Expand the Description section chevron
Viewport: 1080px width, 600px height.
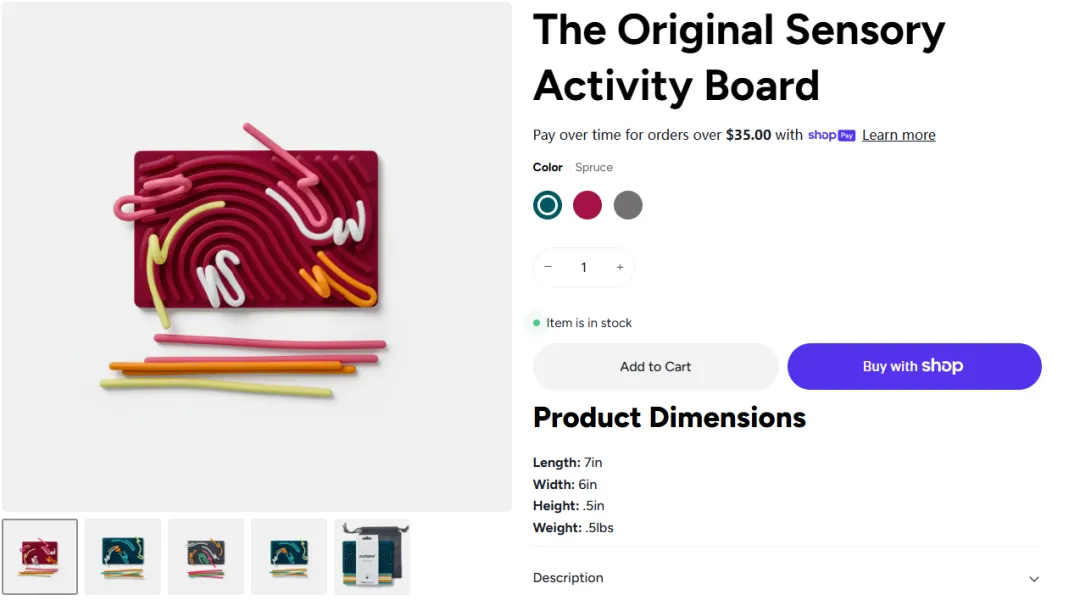click(1034, 579)
